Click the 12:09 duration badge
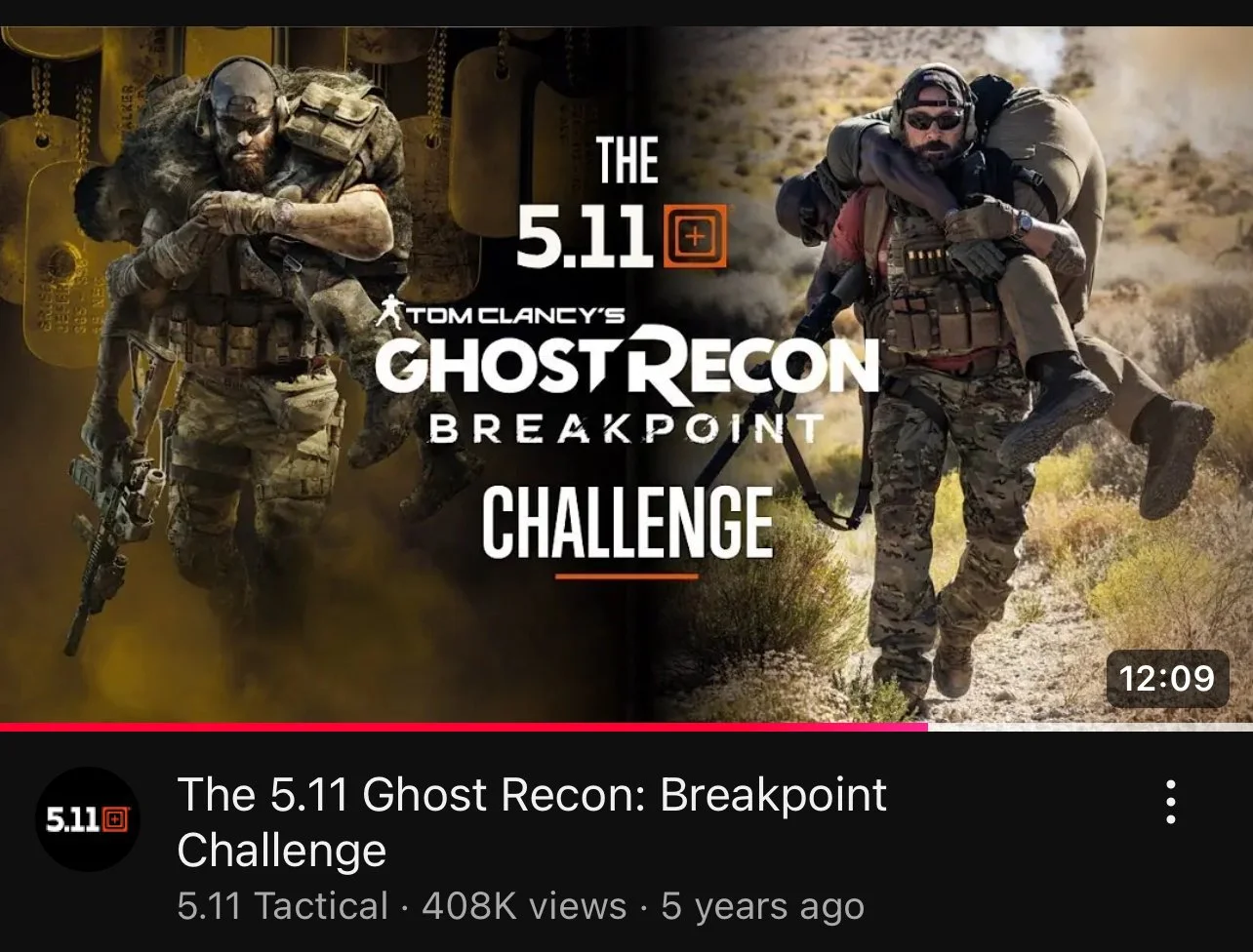The image size is (1253, 952). (1167, 678)
